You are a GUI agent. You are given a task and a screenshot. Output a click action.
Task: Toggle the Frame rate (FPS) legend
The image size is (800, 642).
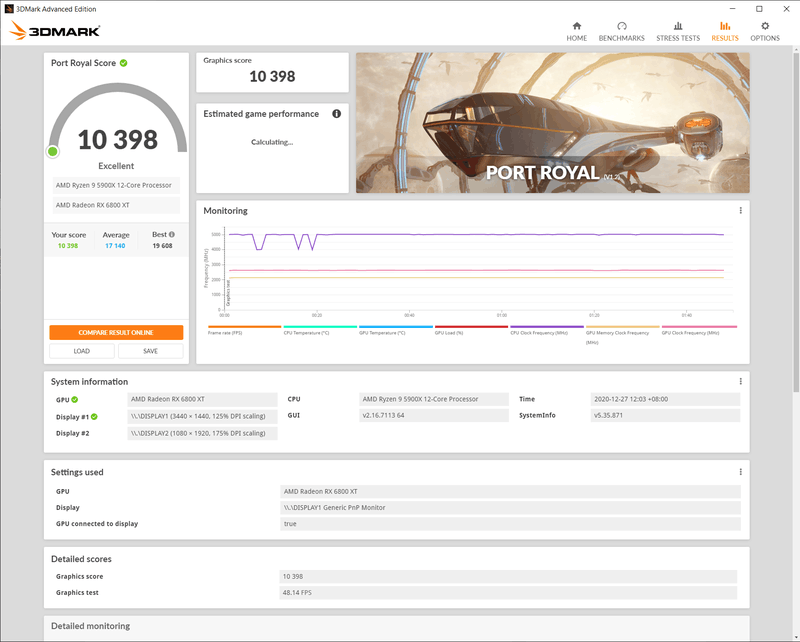[x=244, y=330]
